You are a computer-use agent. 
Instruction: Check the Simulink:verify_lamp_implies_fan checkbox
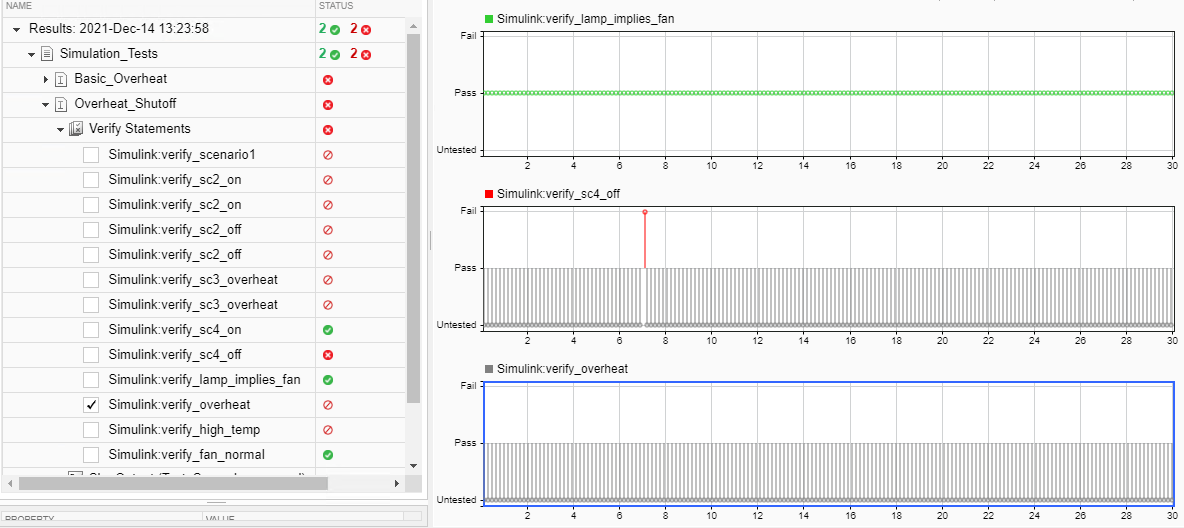click(91, 380)
